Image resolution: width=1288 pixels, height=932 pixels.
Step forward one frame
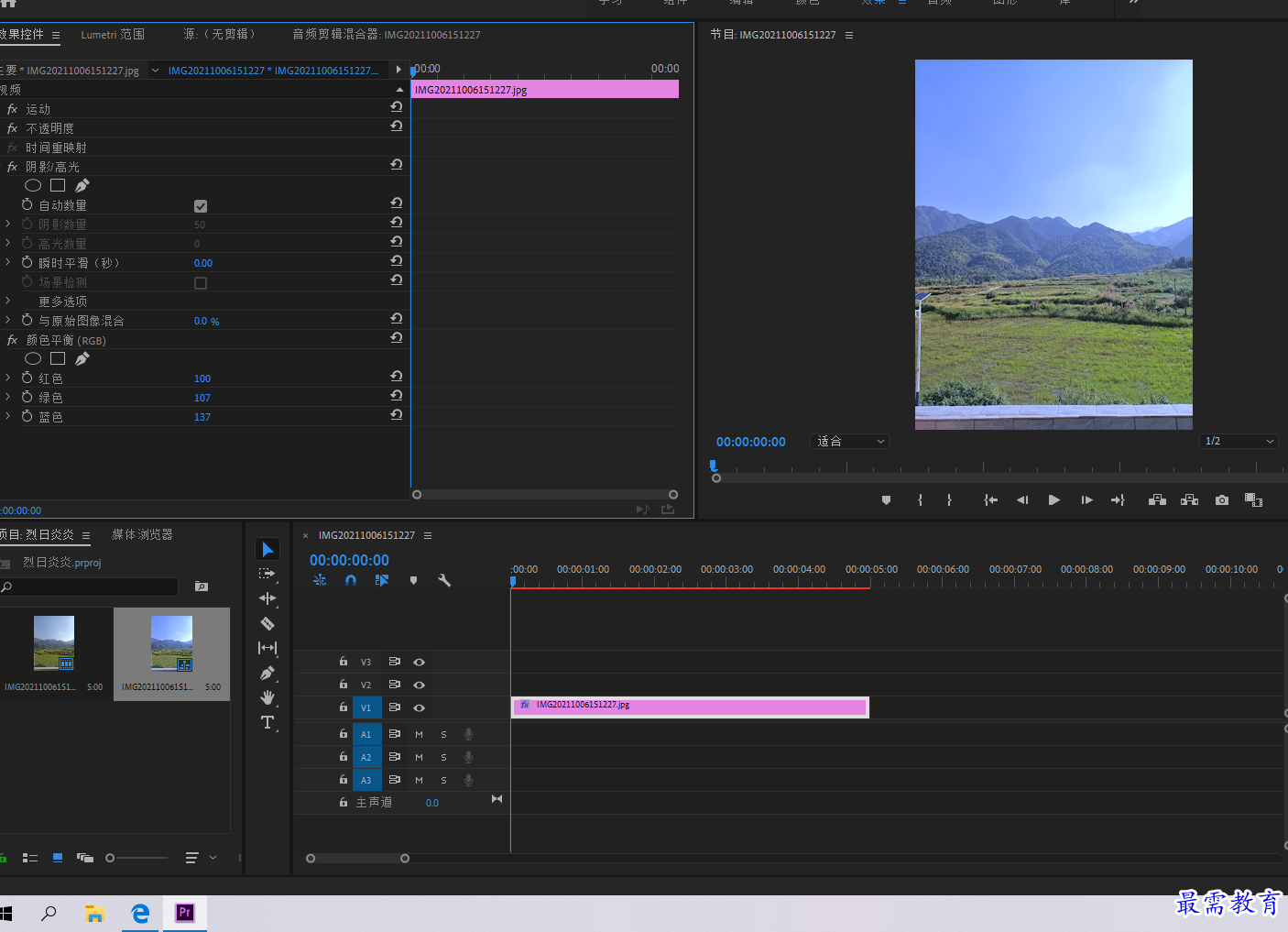click(1086, 500)
